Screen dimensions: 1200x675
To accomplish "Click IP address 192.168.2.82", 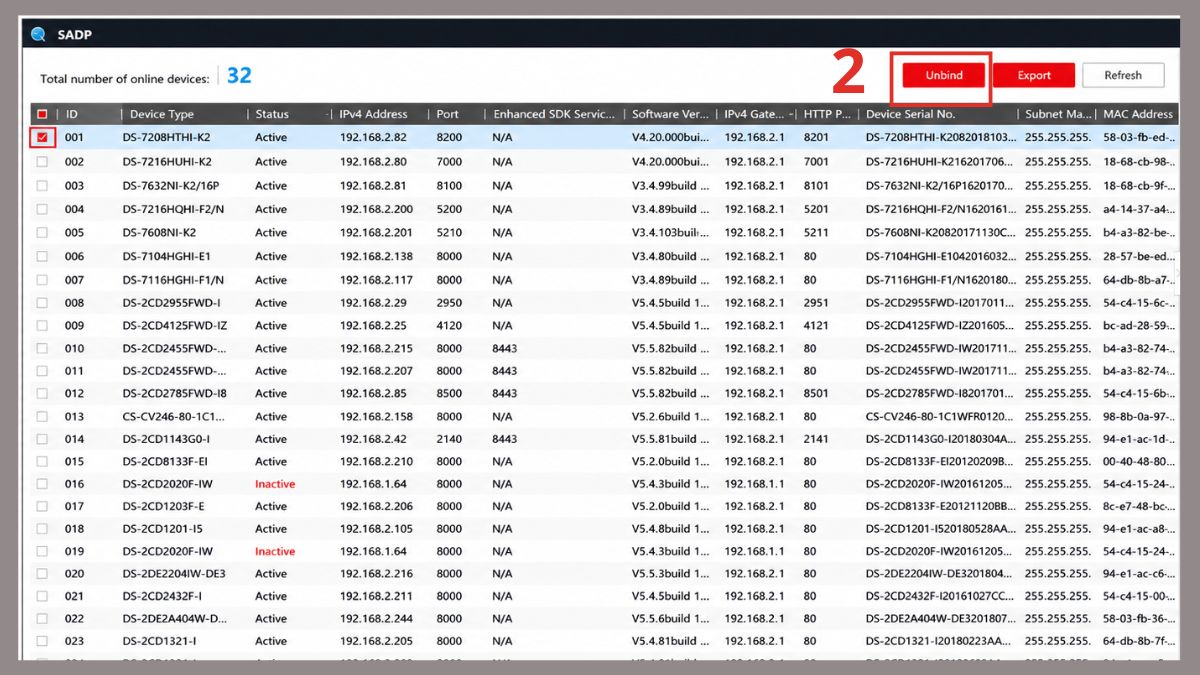I will (x=373, y=138).
